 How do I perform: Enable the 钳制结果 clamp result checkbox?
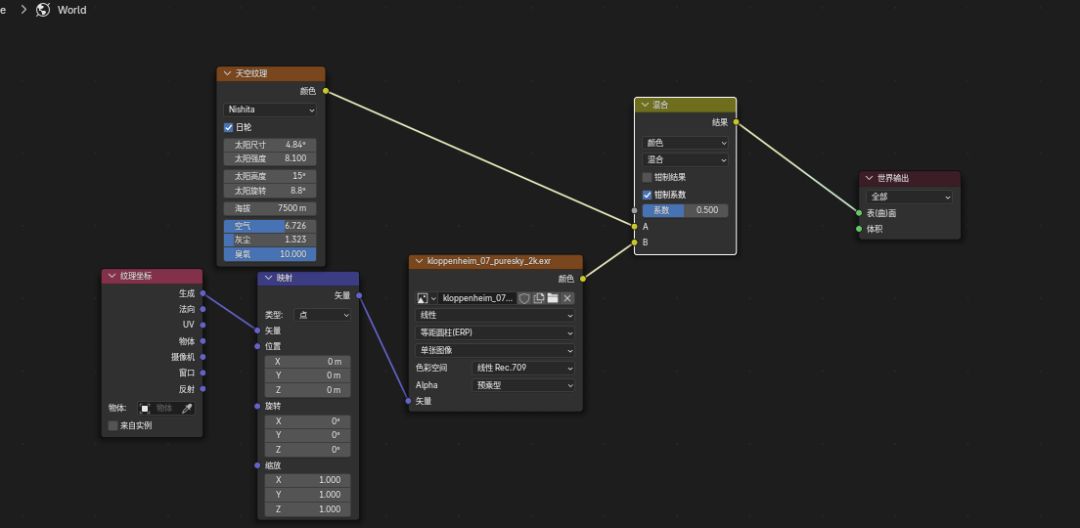tap(647, 177)
